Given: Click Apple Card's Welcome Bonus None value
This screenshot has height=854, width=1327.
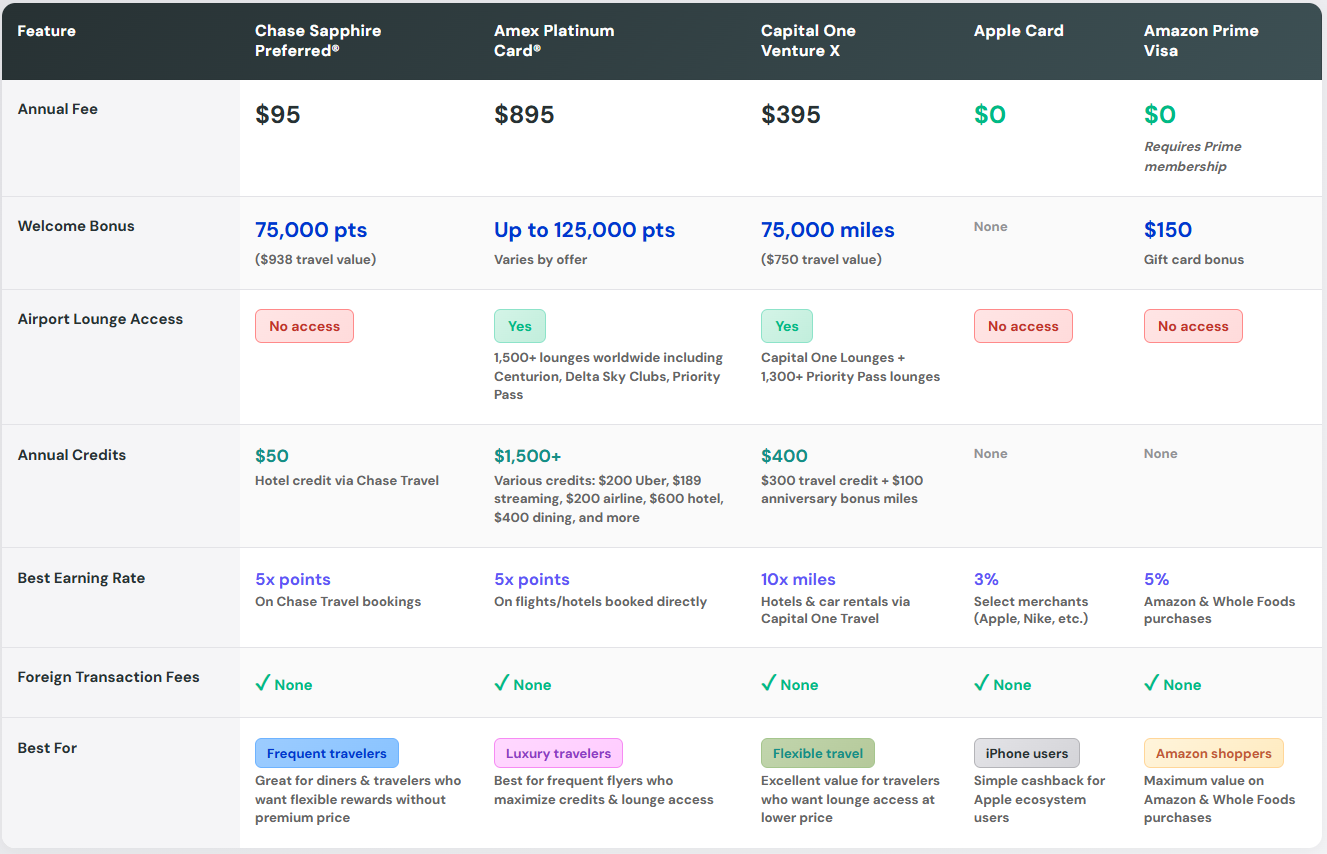Looking at the screenshot, I should (991, 227).
